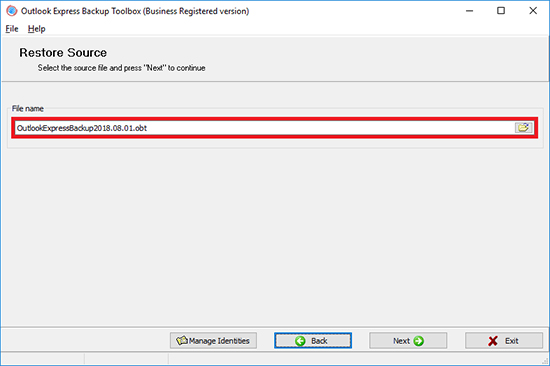Click the browse folder icon in File name field
This screenshot has height=366, width=550.
point(523,128)
